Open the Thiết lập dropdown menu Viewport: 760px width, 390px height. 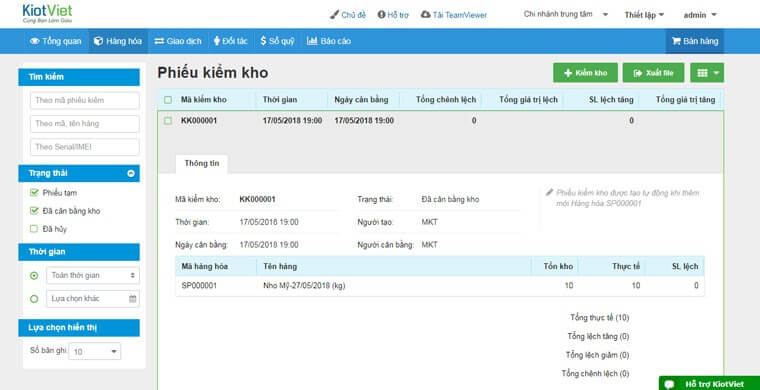coord(644,15)
